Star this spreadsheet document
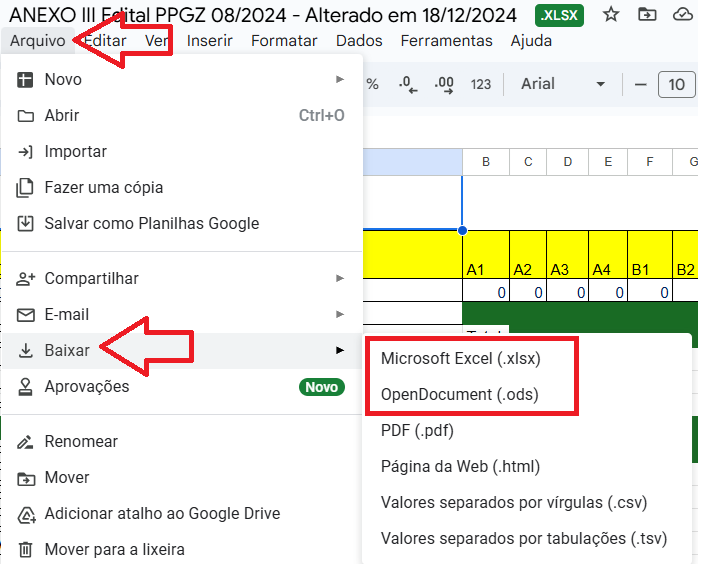708x579 pixels. point(611,15)
